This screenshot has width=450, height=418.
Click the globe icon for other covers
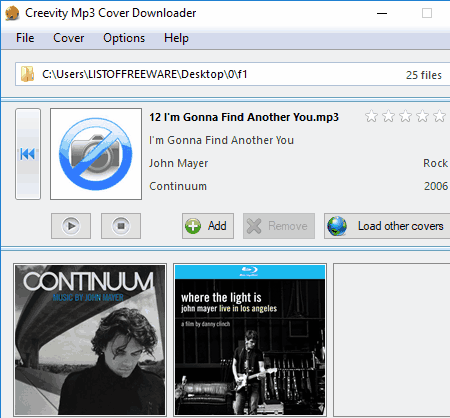pyautogui.click(x=337, y=226)
